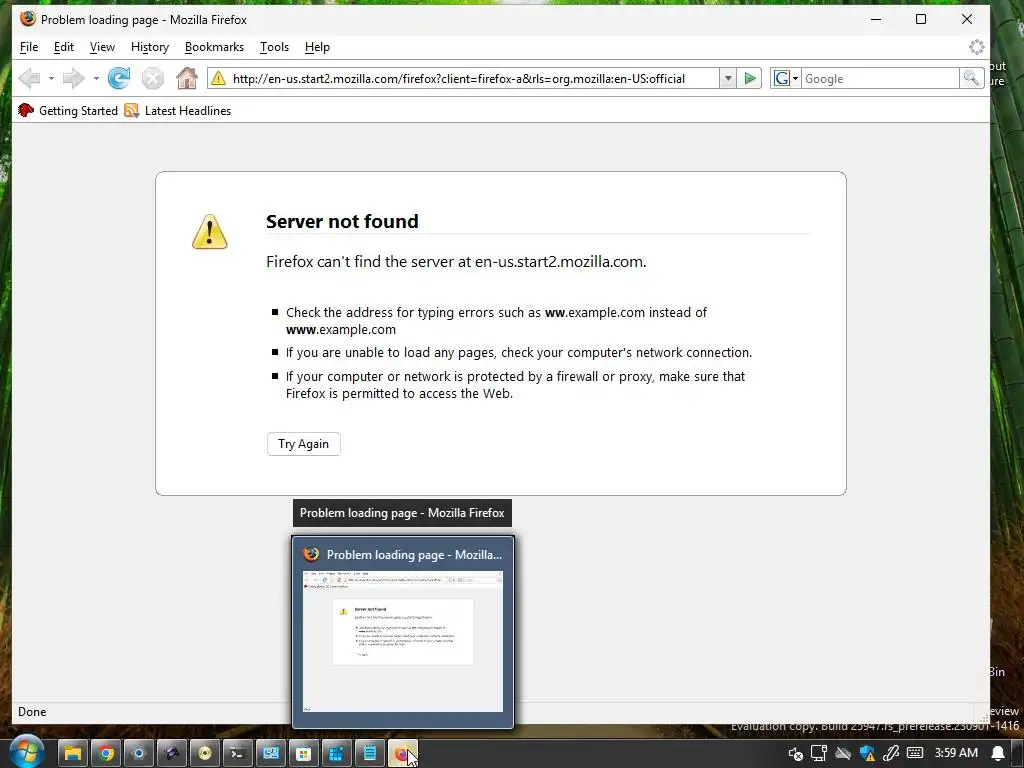Open File Explorer from the taskbar
This screenshot has height=768, width=1024.
click(72, 754)
